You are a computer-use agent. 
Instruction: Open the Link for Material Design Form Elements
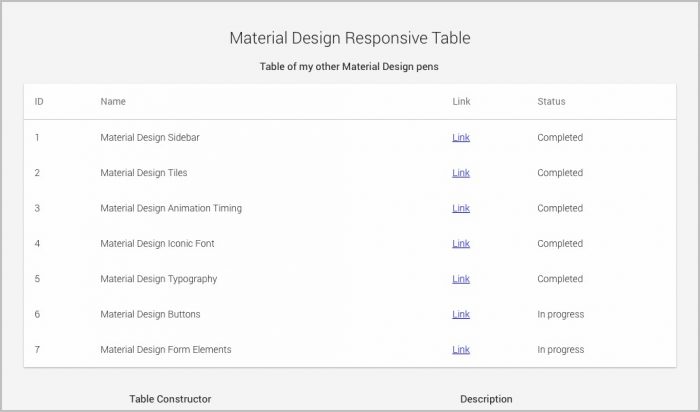click(x=461, y=350)
